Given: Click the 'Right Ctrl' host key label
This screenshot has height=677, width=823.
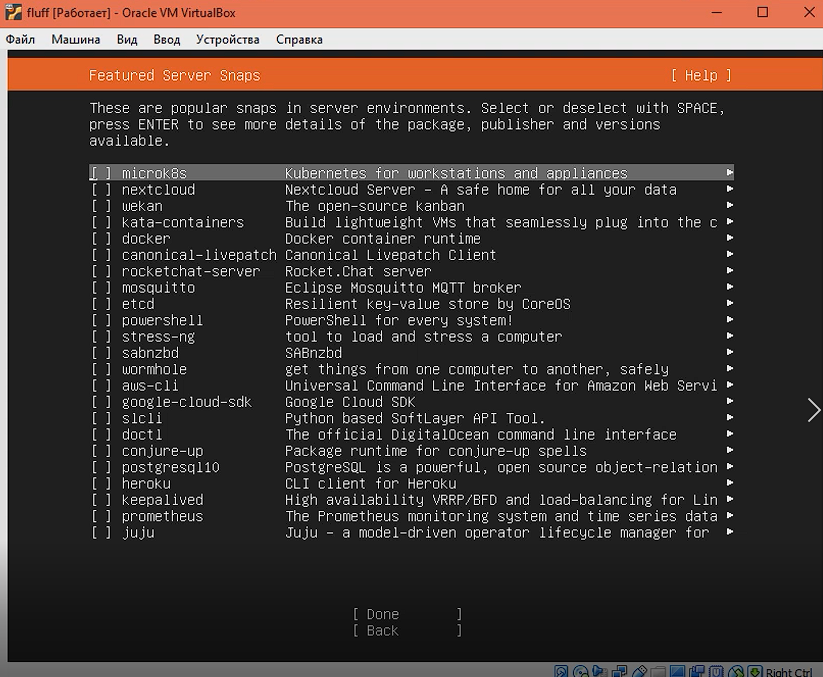Looking at the screenshot, I should click(789, 672).
